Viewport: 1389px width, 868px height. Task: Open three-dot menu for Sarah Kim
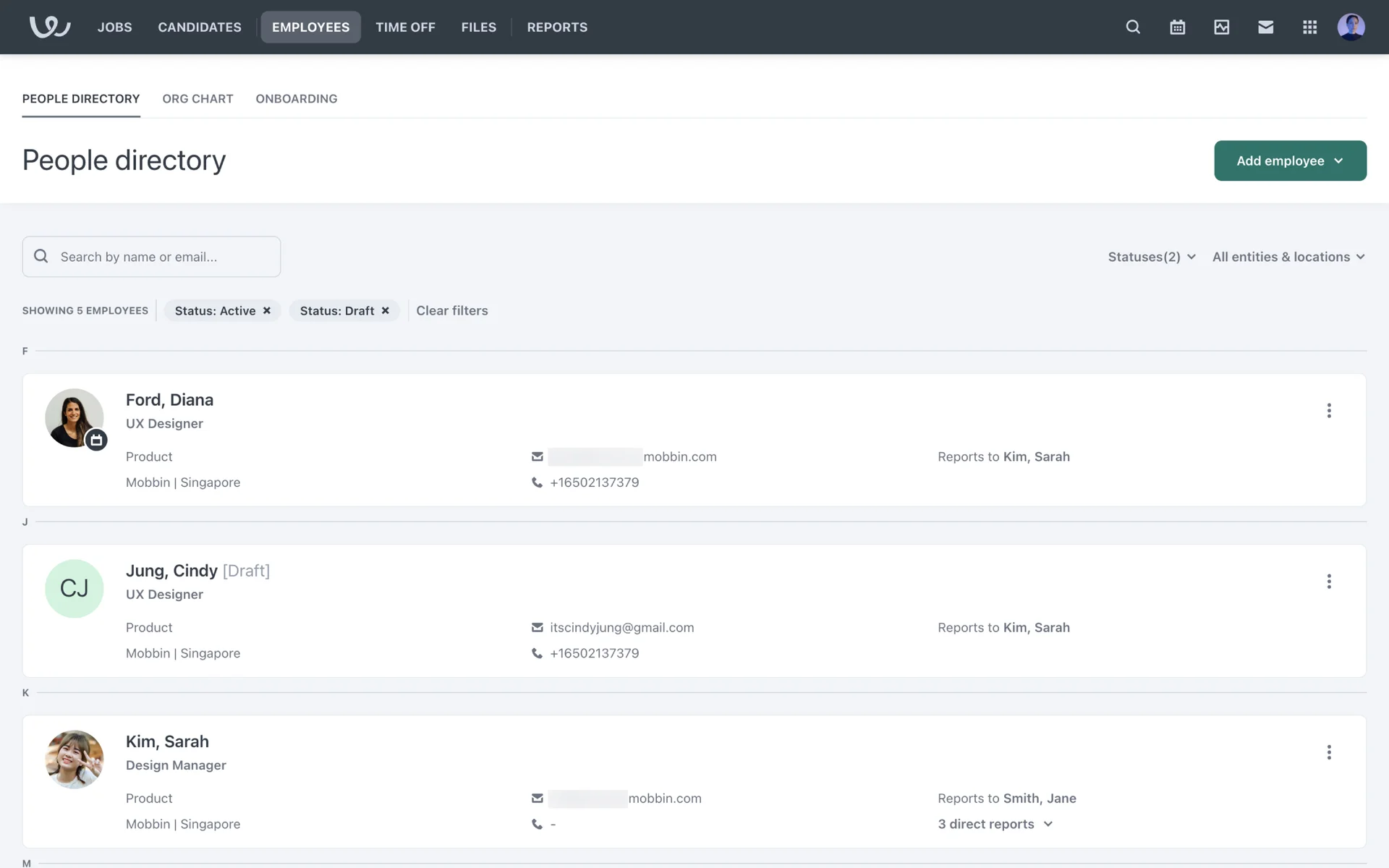tap(1328, 752)
